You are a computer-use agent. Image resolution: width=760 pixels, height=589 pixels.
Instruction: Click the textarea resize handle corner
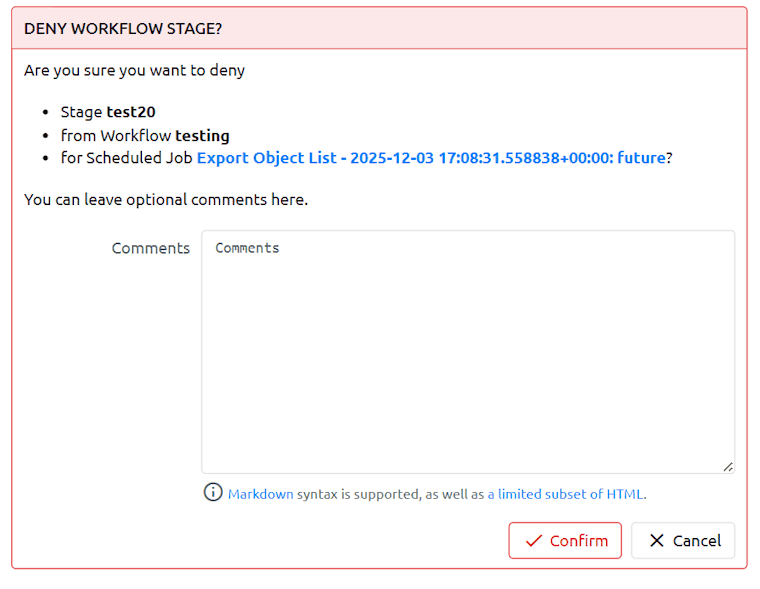727,466
